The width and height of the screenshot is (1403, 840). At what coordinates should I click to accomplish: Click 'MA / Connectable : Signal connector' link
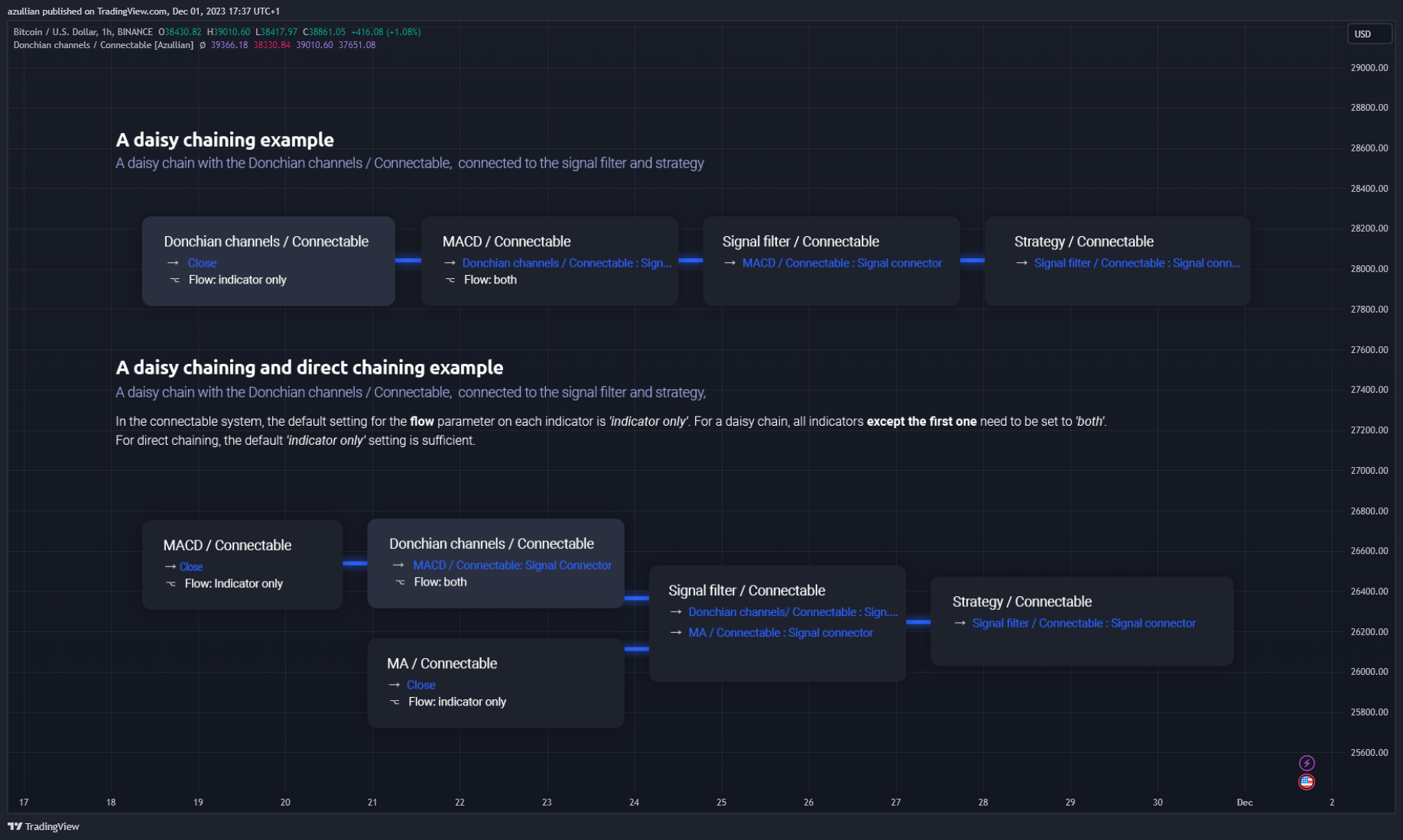pos(781,633)
